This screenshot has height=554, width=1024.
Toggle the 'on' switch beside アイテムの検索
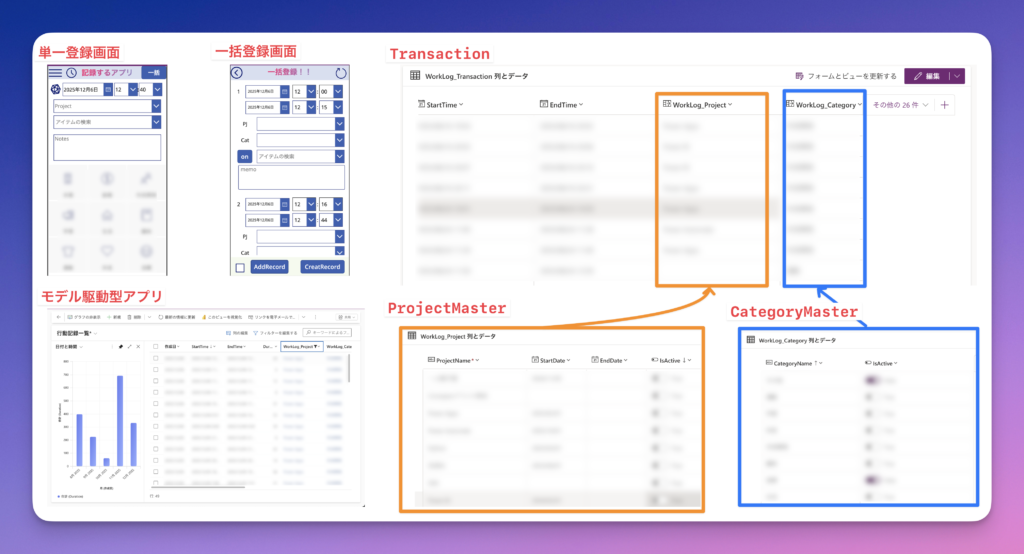point(244,156)
